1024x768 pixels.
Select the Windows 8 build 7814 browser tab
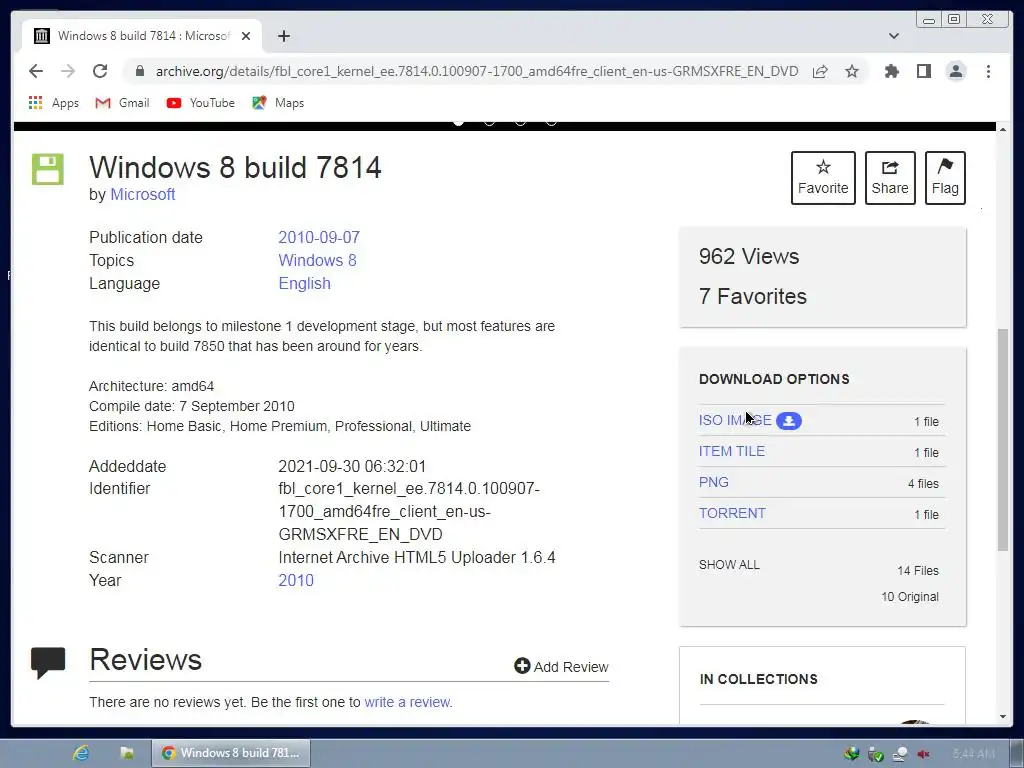[x=142, y=36]
